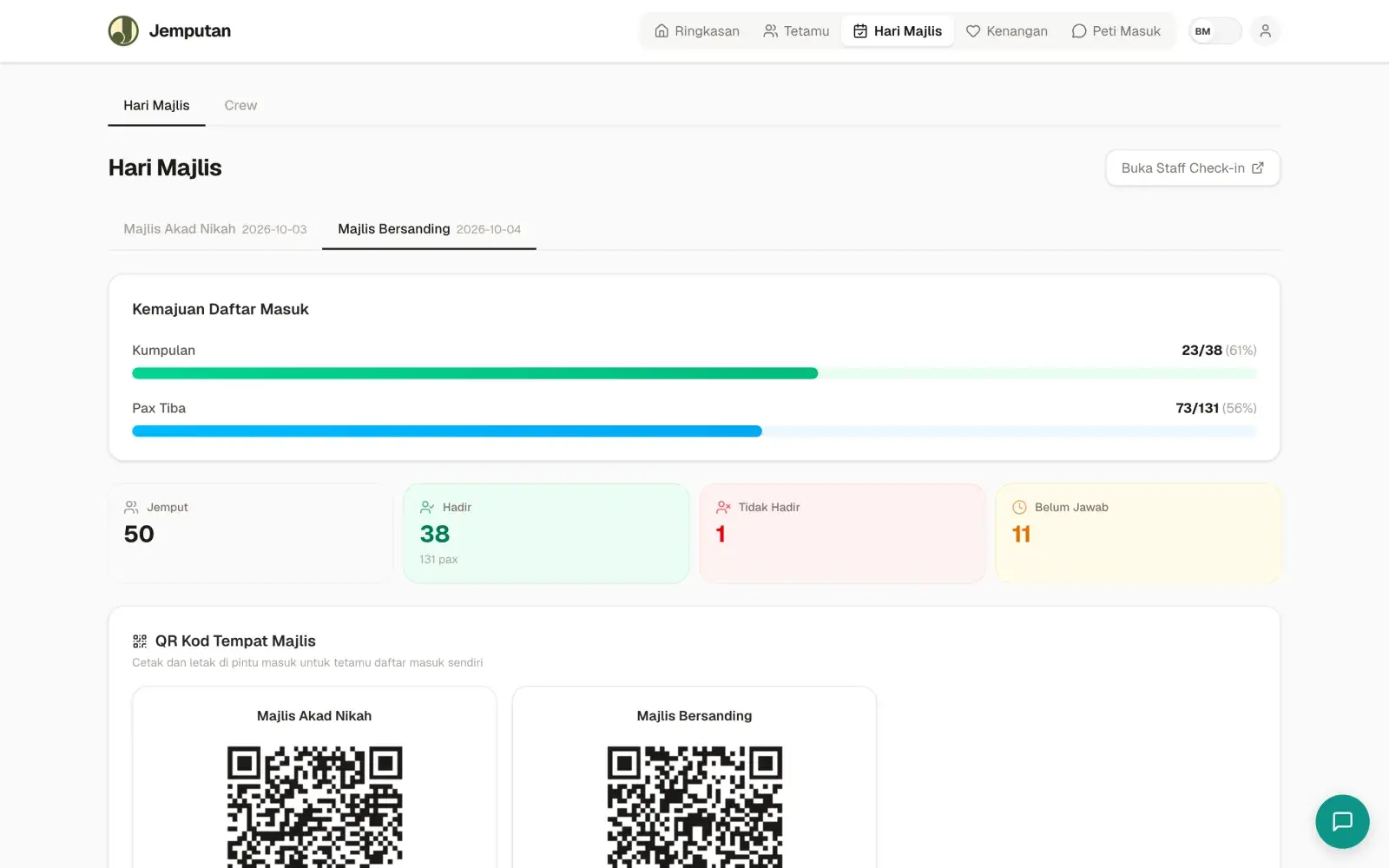Go to Ringkasan in navigation
This screenshot has height=868, width=1389.
pos(697,31)
